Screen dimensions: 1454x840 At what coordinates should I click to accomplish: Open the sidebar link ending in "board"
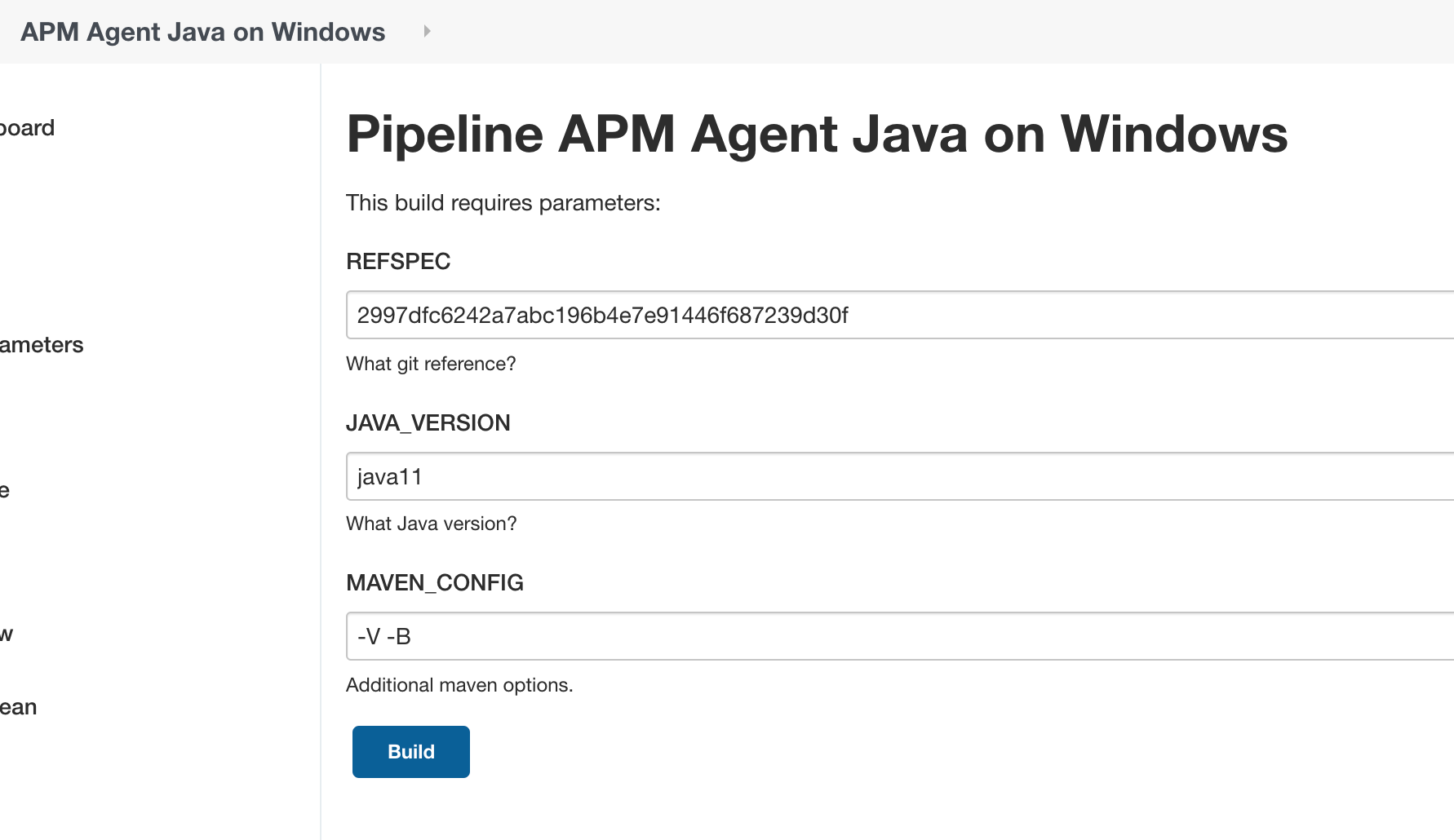(x=27, y=128)
